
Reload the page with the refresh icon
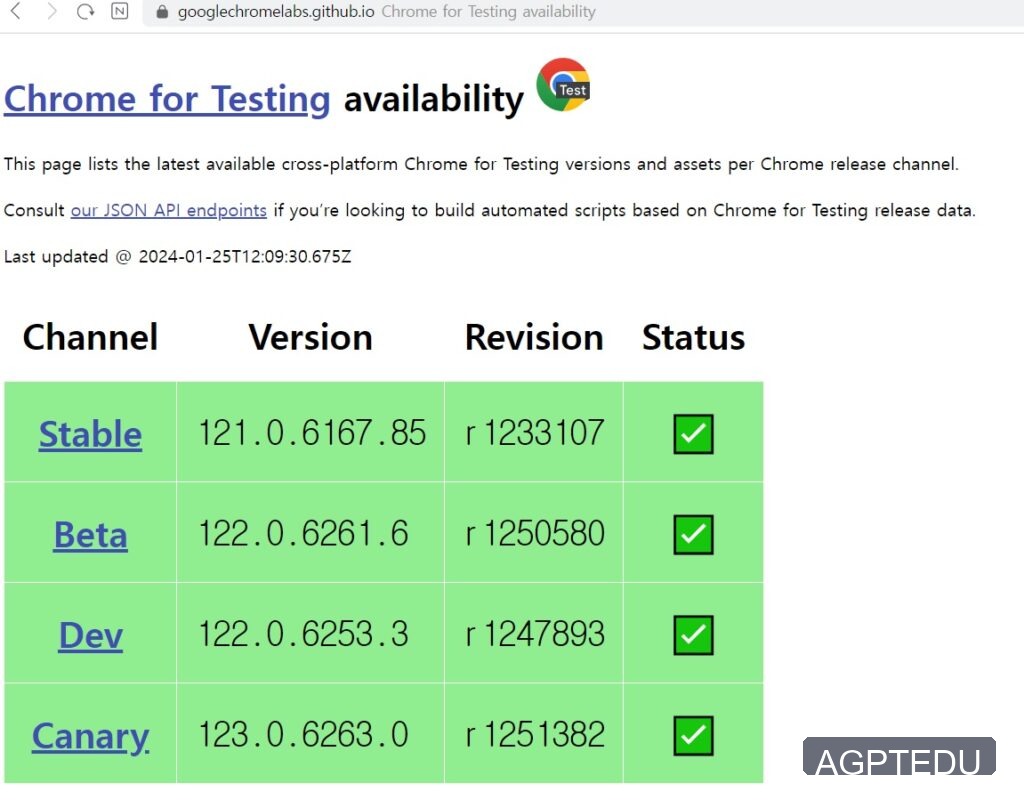tap(86, 11)
